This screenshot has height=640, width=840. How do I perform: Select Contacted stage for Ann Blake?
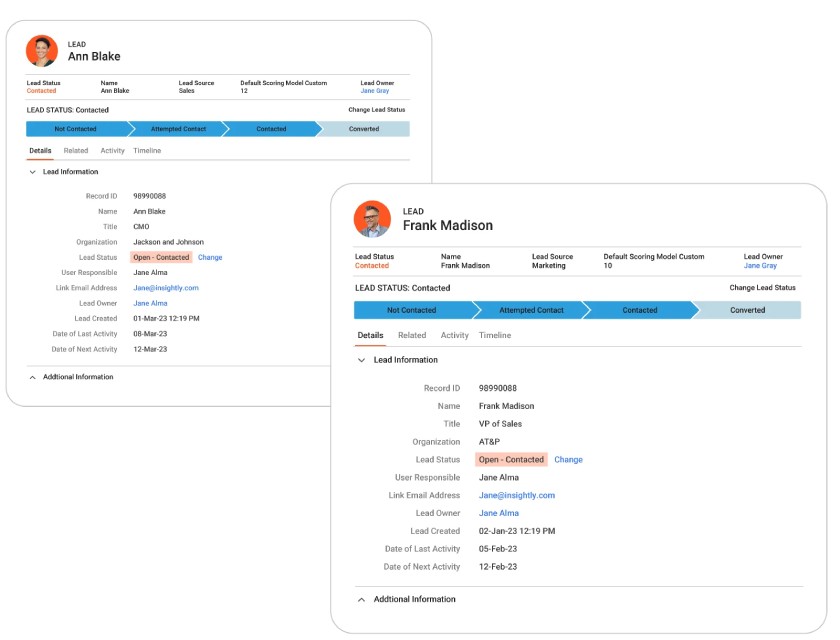click(x=271, y=129)
